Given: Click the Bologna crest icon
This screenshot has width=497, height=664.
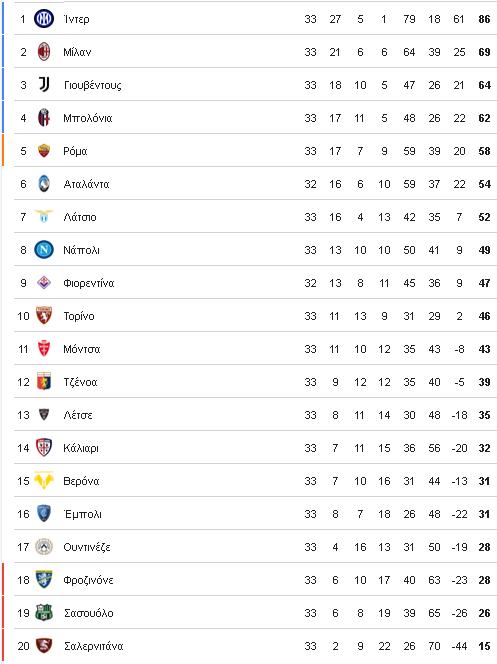Looking at the screenshot, I should tap(44, 118).
